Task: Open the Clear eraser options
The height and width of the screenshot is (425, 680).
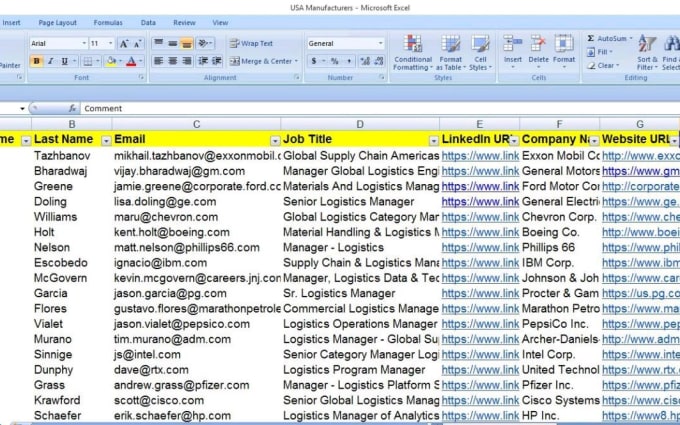Action: [x=604, y=65]
